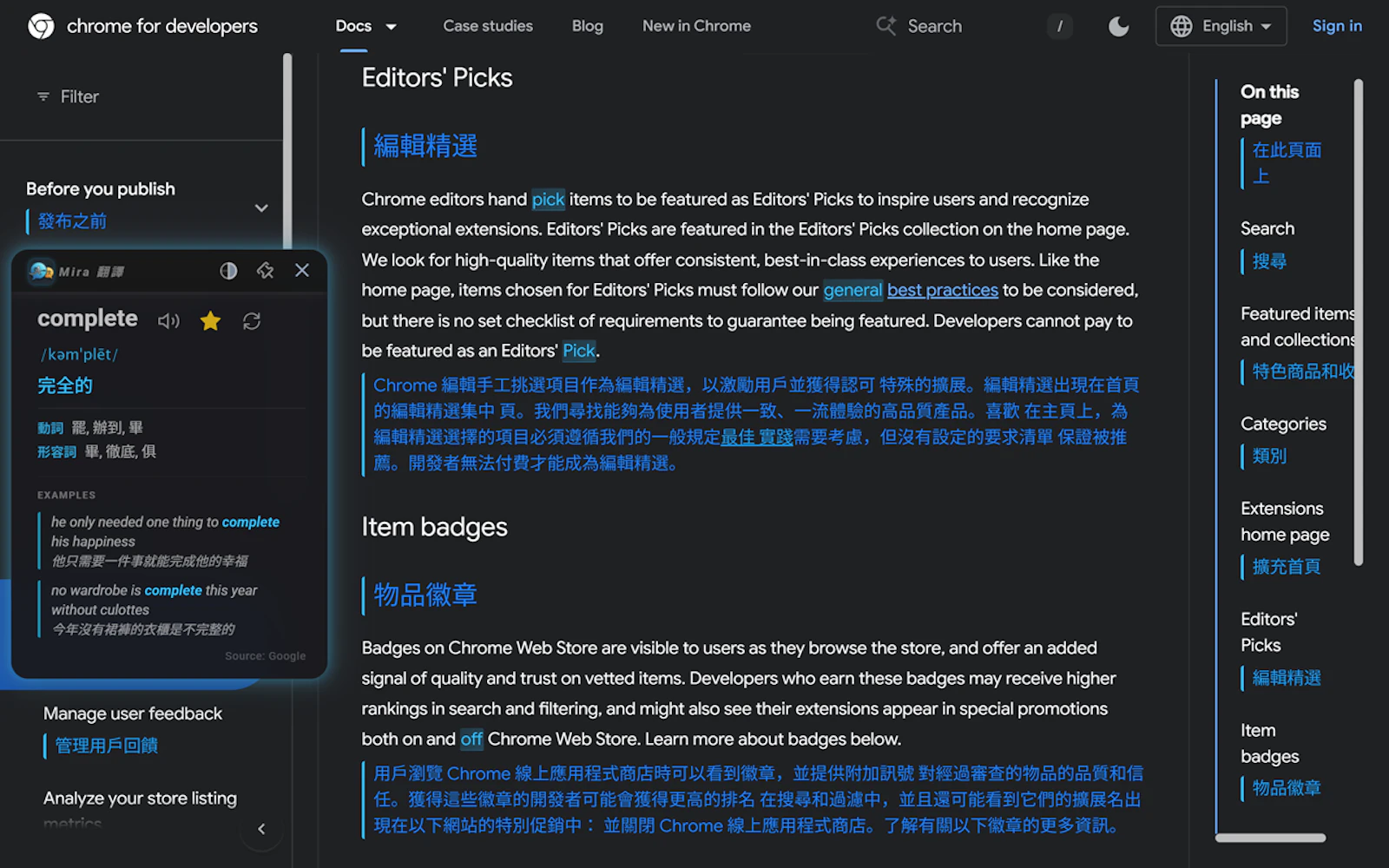The width and height of the screenshot is (1389, 868).
Task: Open Manage user feedback sidebar item
Action: [133, 713]
